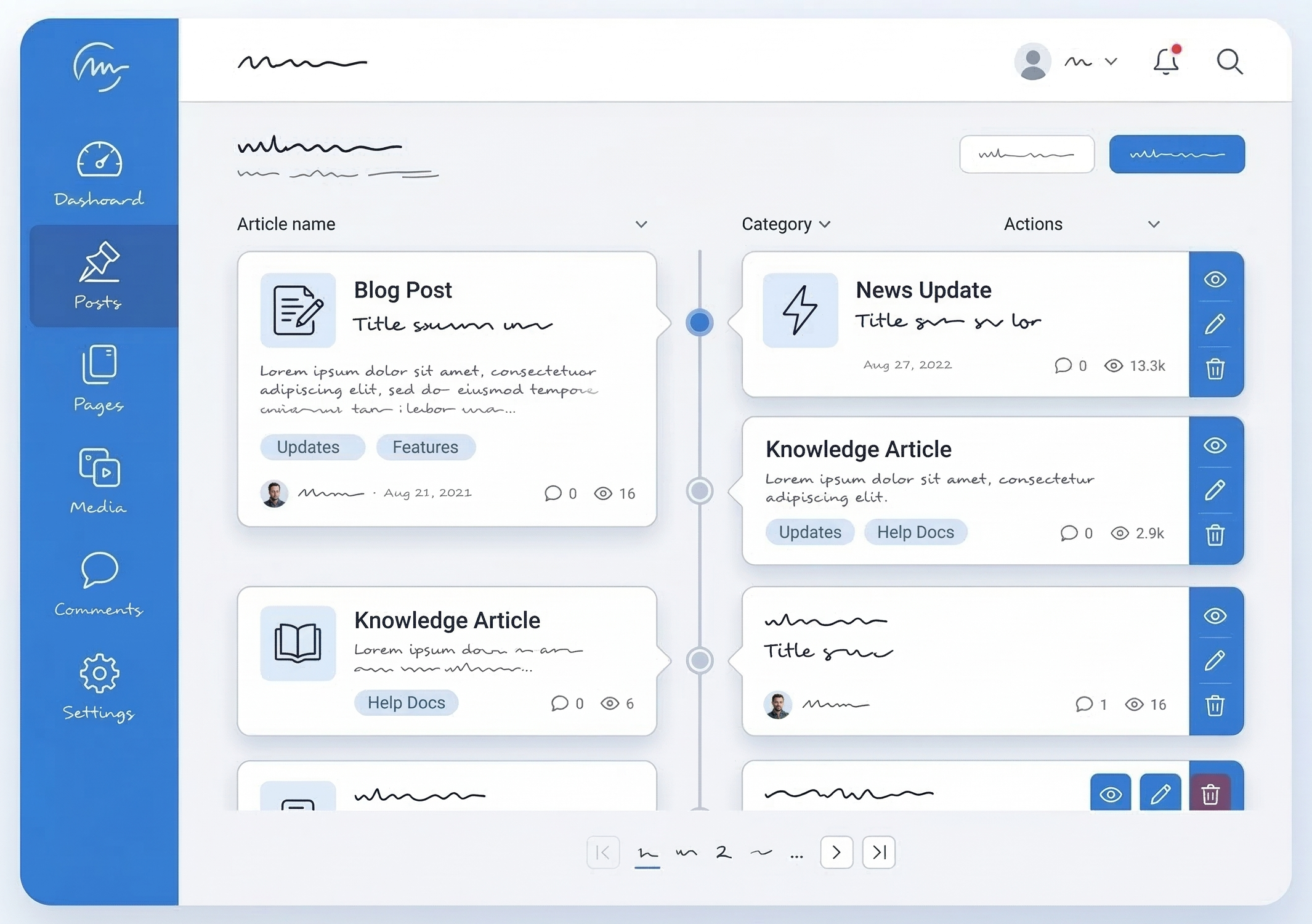Go to next page with right arrow
The height and width of the screenshot is (924, 1312).
pyautogui.click(x=836, y=853)
